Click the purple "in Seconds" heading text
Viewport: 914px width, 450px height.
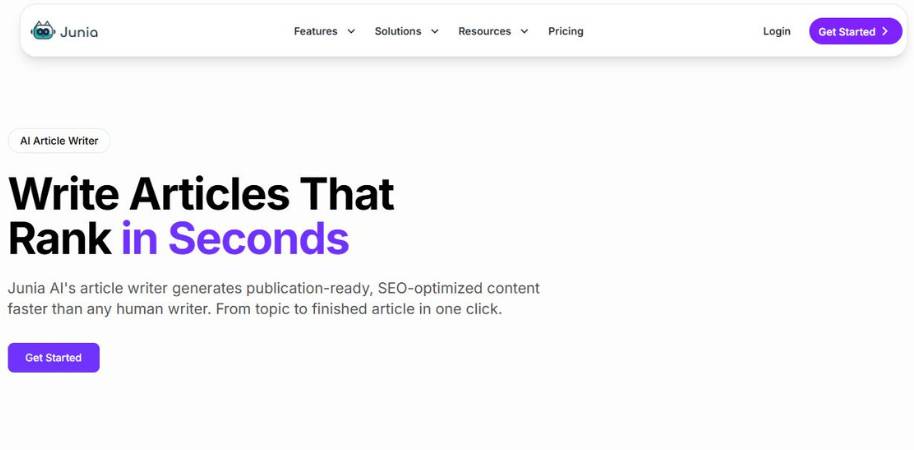[235, 238]
